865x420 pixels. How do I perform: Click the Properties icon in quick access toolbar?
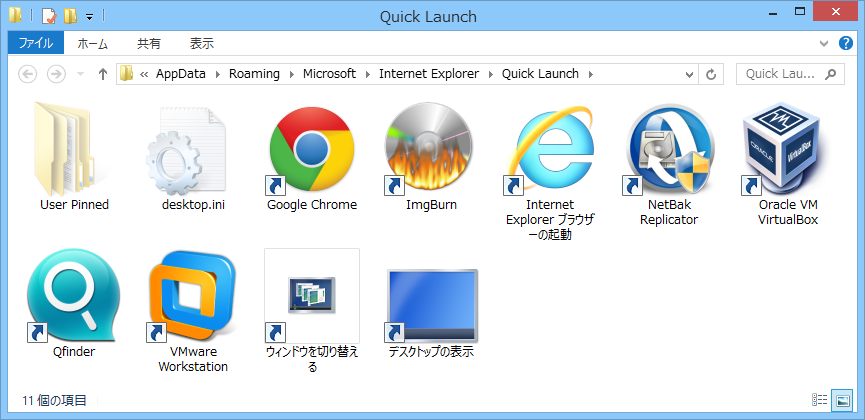tap(49, 16)
